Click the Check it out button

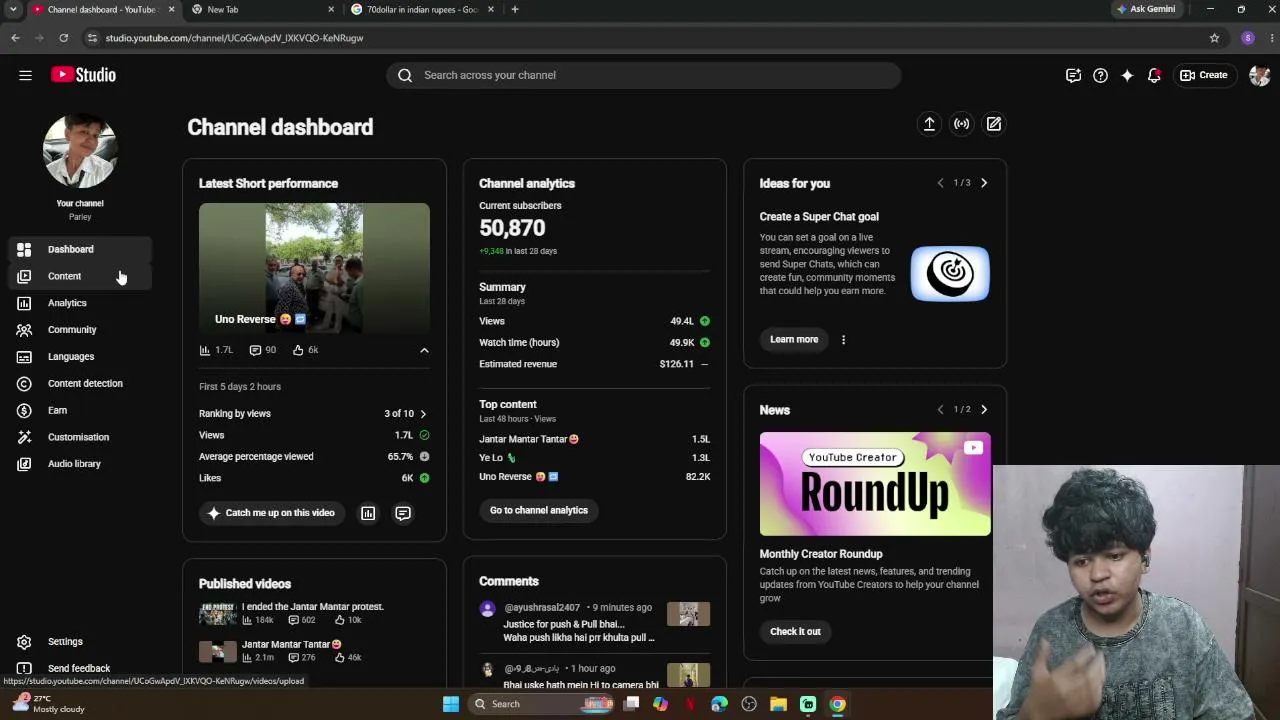tap(795, 632)
